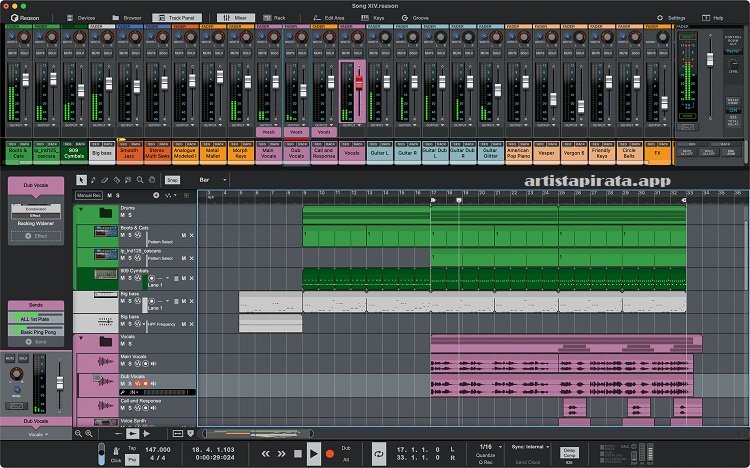
Task: Open the Rack tab
Action: [275, 18]
